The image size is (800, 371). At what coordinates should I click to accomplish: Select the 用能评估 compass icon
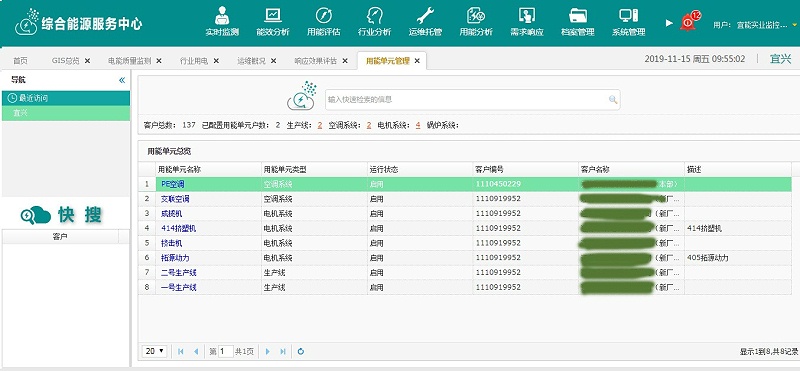(x=323, y=15)
